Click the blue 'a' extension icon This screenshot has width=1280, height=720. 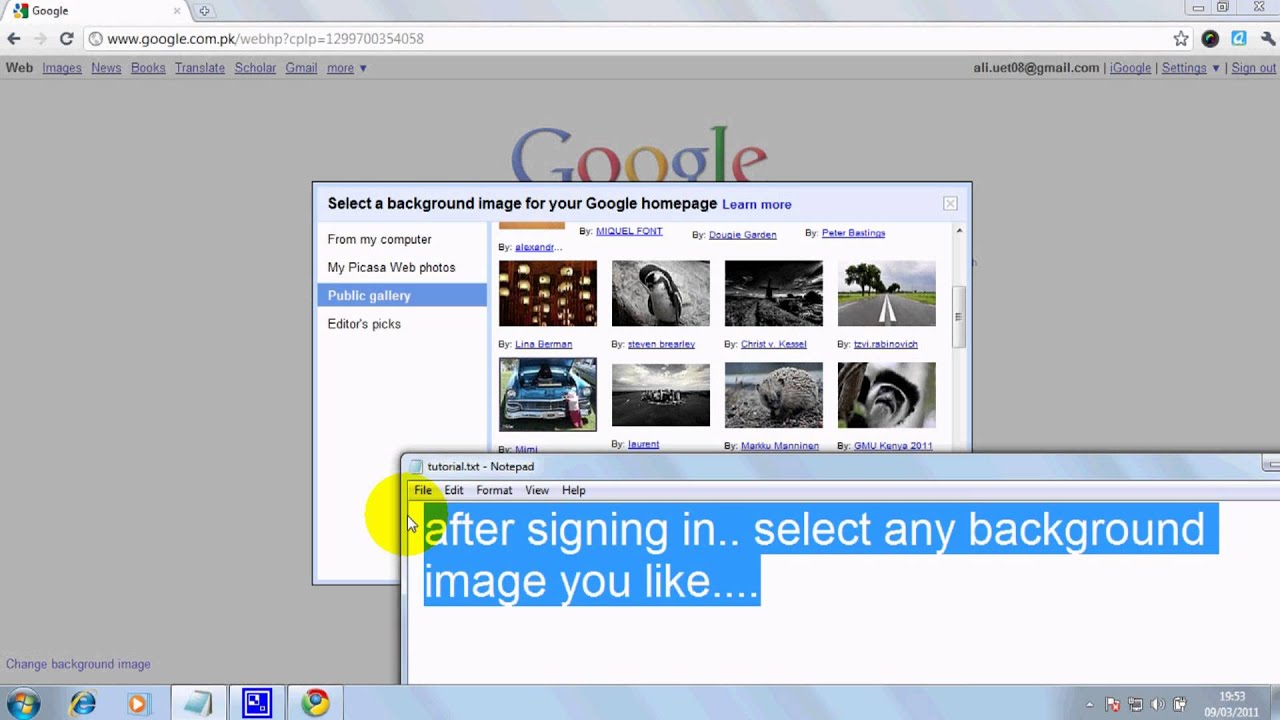[1238, 39]
